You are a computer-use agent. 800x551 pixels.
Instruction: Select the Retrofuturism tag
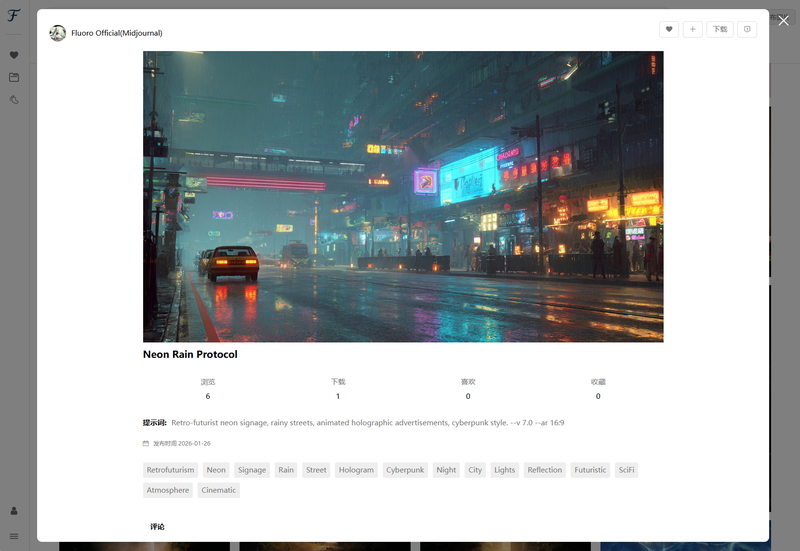tap(170, 470)
